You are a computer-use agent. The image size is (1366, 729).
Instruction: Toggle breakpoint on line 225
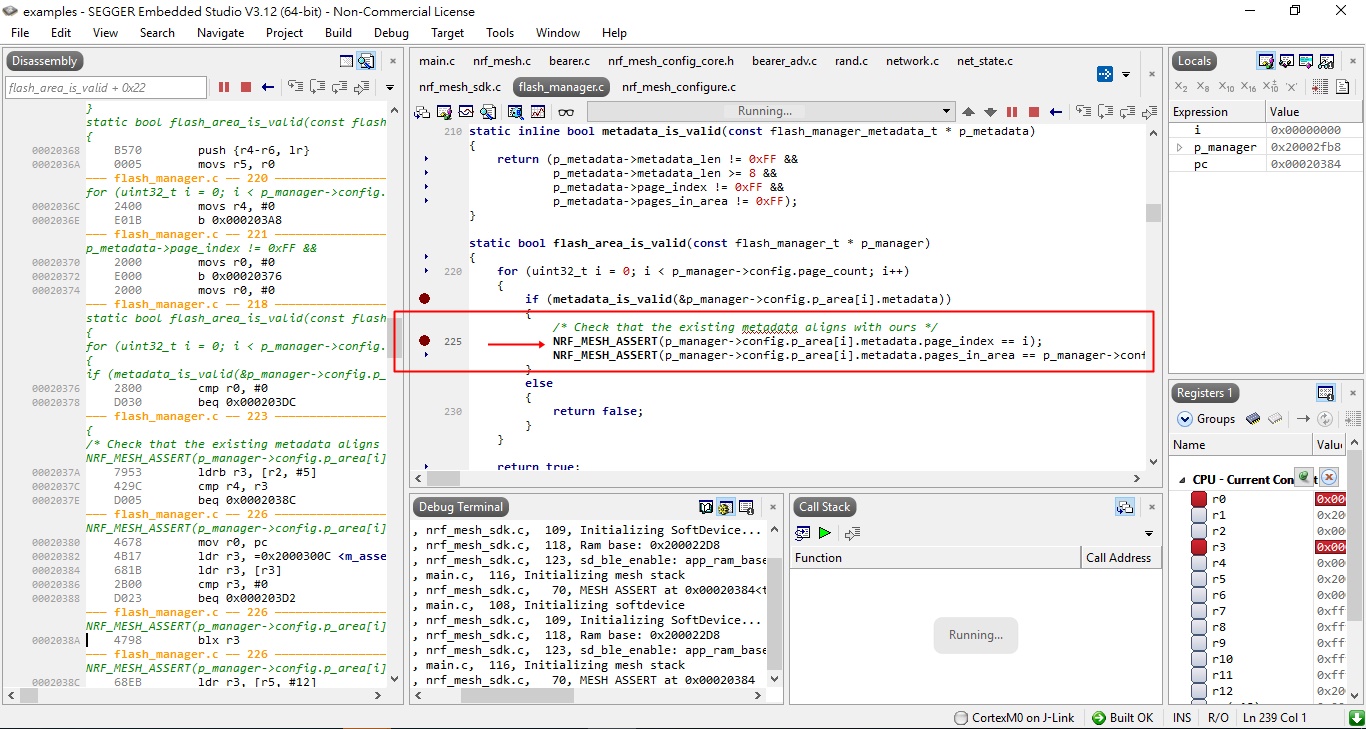[x=425, y=341]
